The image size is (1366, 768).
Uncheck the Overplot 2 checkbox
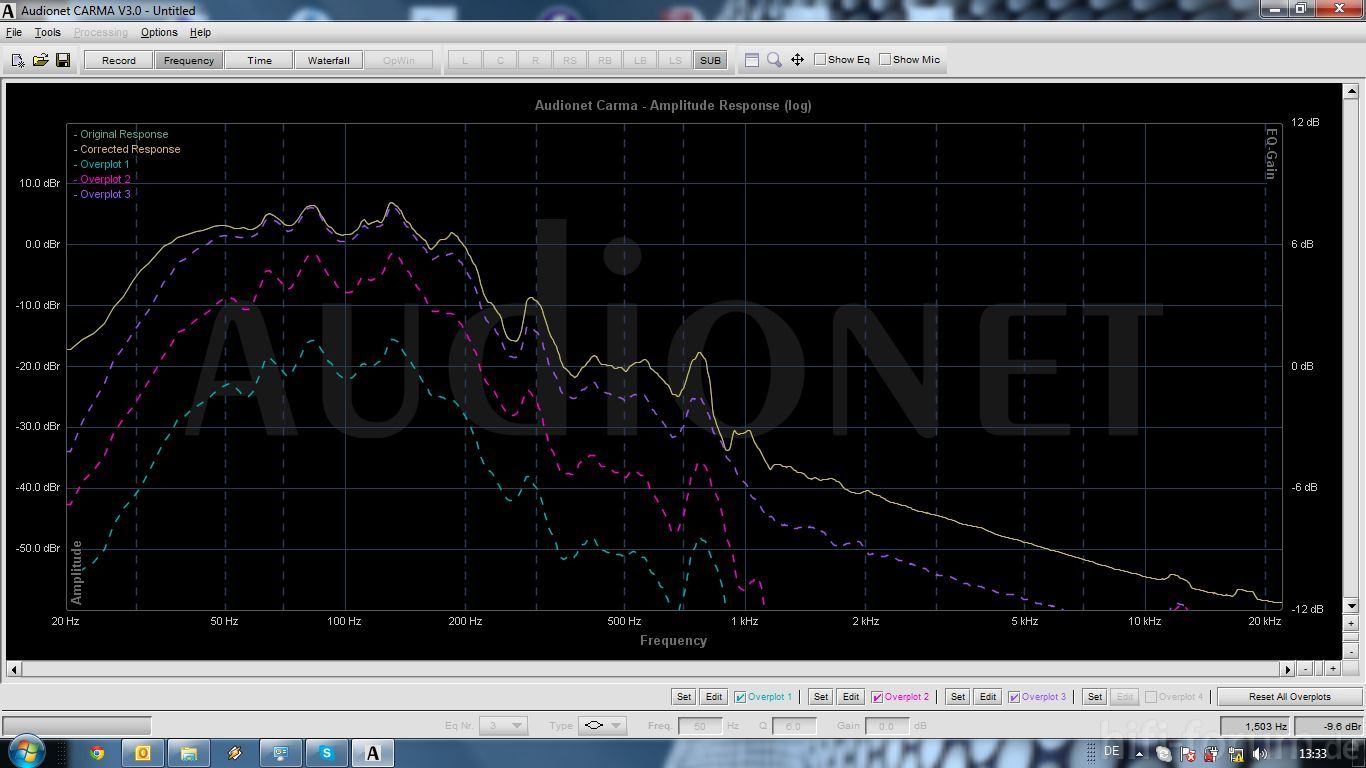(x=878, y=697)
